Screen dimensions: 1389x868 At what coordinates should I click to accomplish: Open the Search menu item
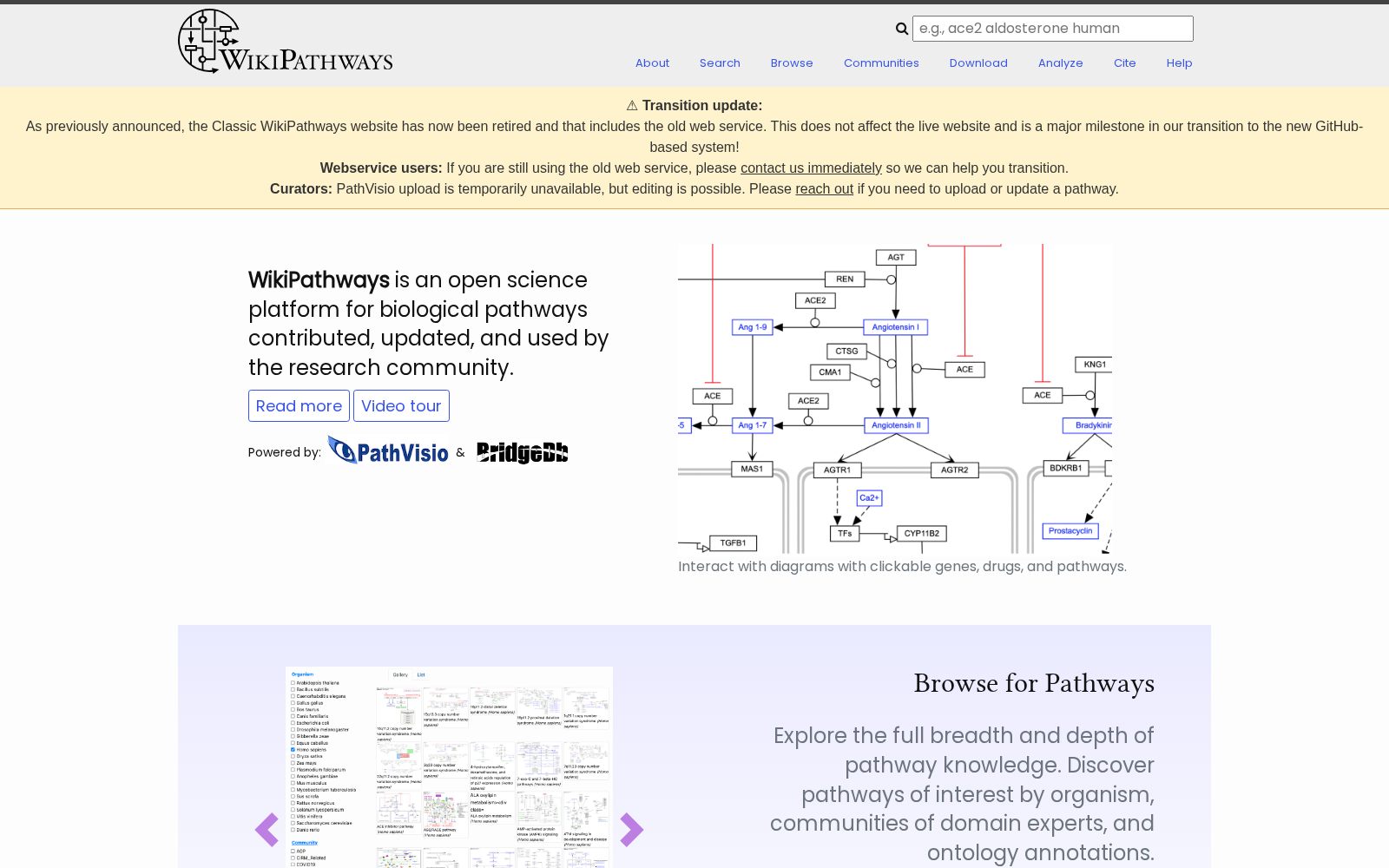pyautogui.click(x=720, y=62)
